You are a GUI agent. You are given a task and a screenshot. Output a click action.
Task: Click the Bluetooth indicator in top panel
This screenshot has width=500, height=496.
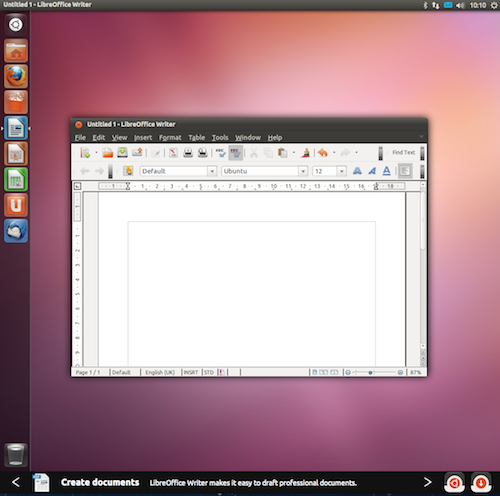click(x=425, y=5)
